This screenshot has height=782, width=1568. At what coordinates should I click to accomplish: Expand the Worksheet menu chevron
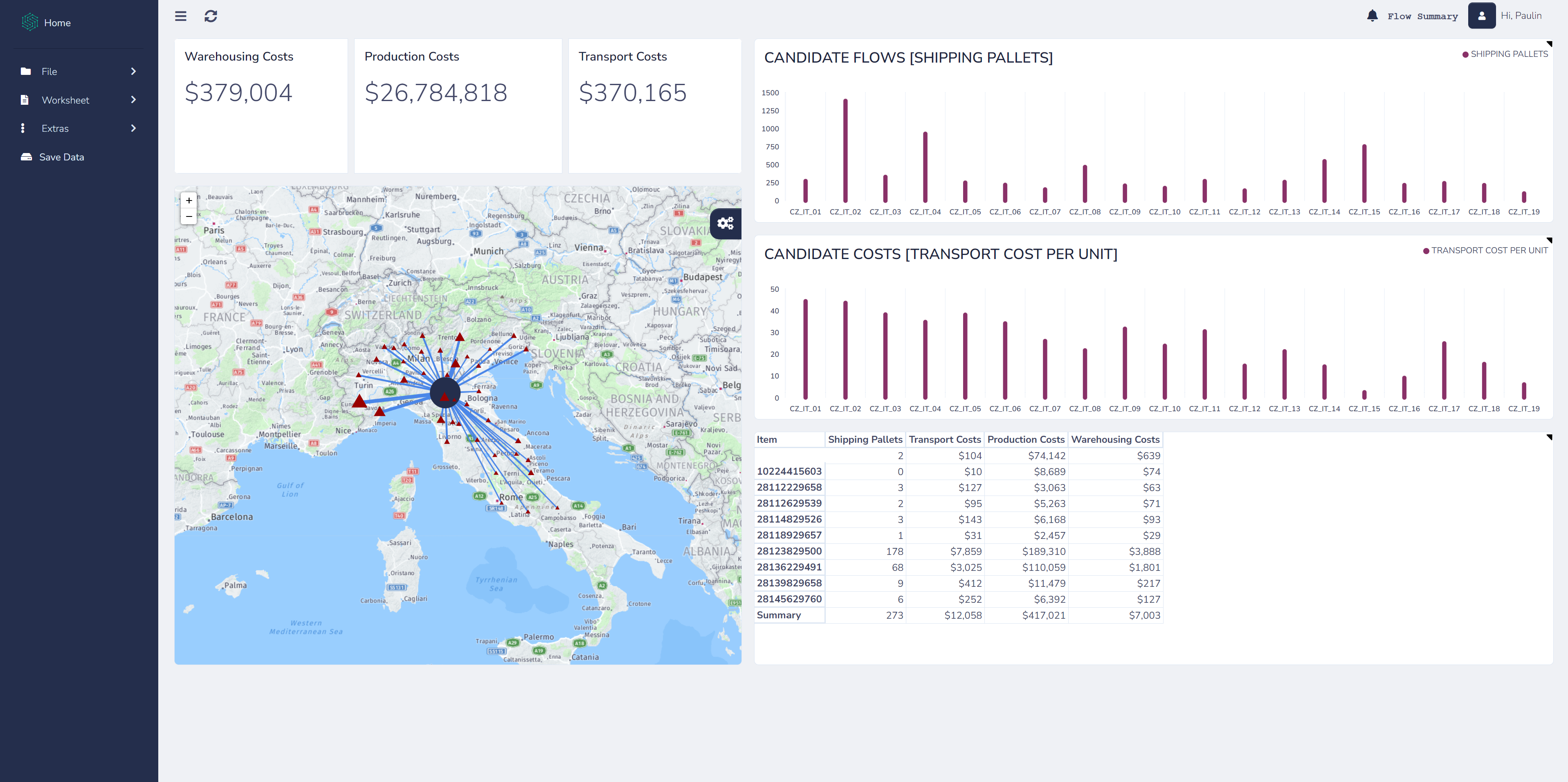click(x=133, y=100)
